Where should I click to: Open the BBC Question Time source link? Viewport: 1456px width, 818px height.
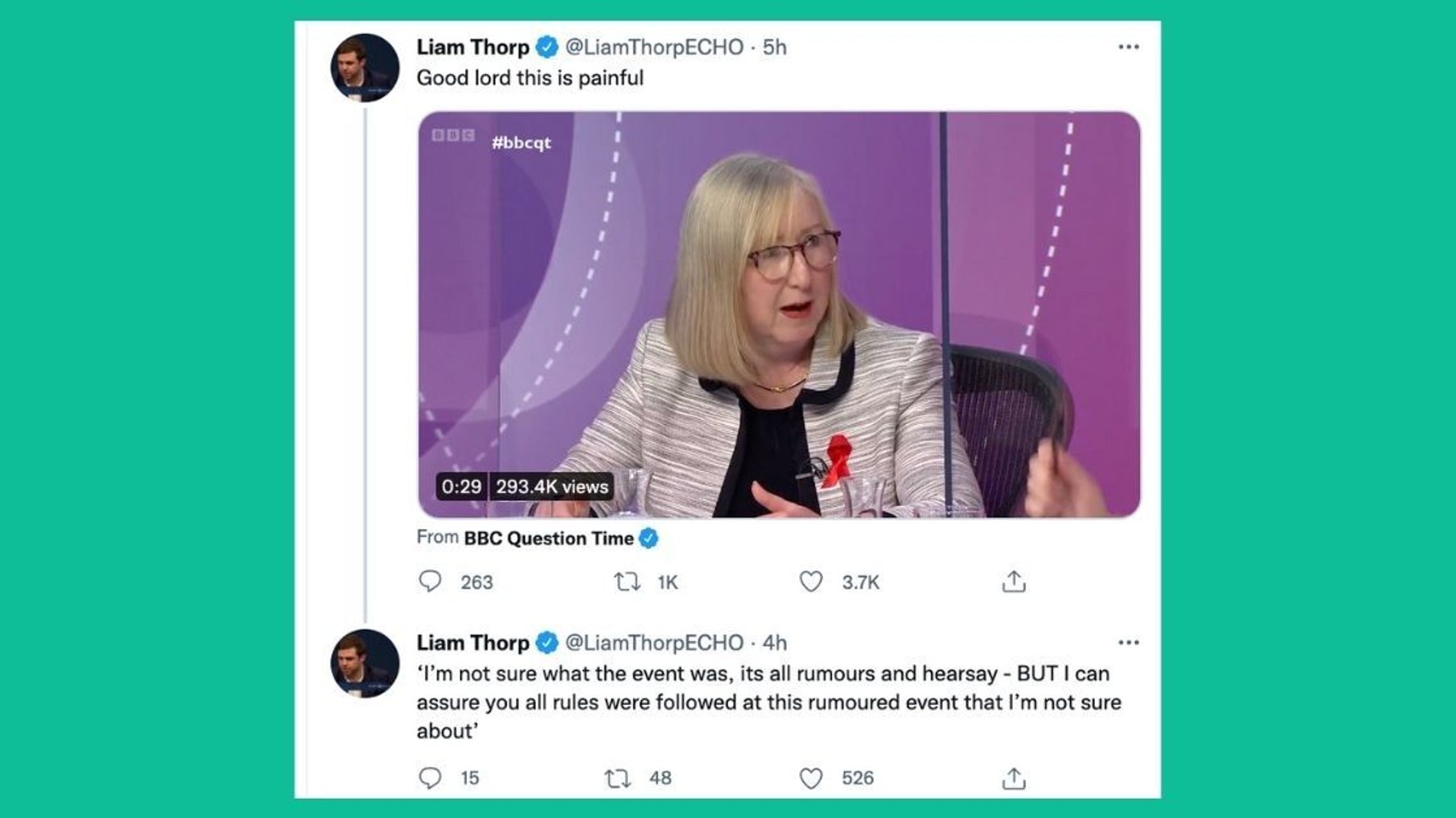(x=549, y=538)
